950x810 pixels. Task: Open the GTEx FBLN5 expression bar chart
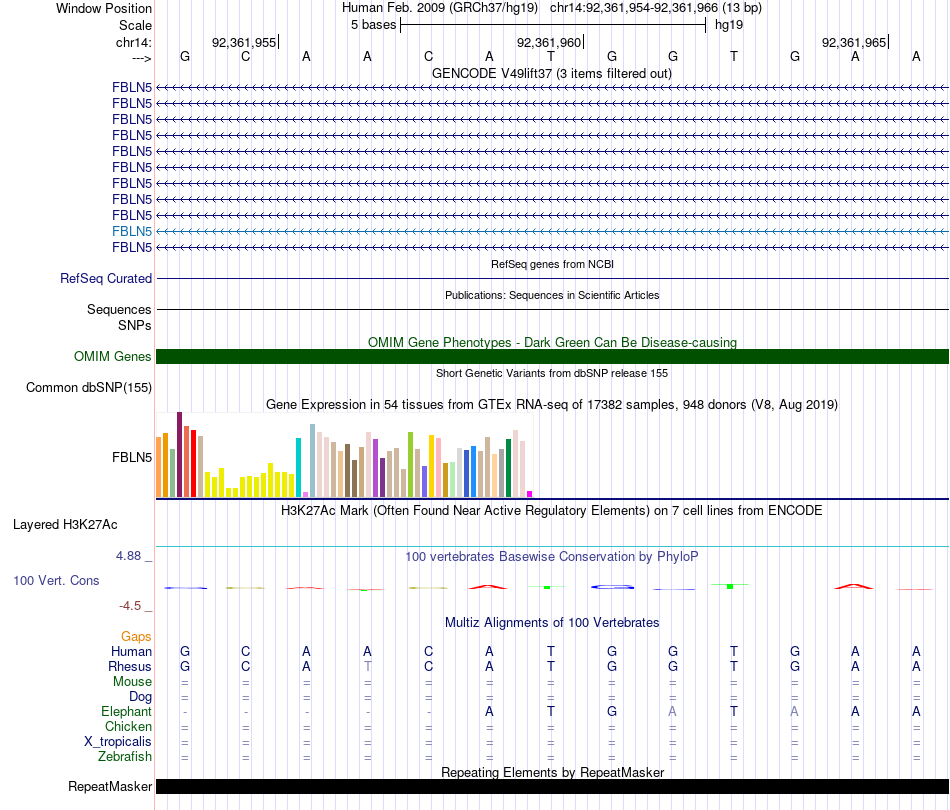[344, 455]
